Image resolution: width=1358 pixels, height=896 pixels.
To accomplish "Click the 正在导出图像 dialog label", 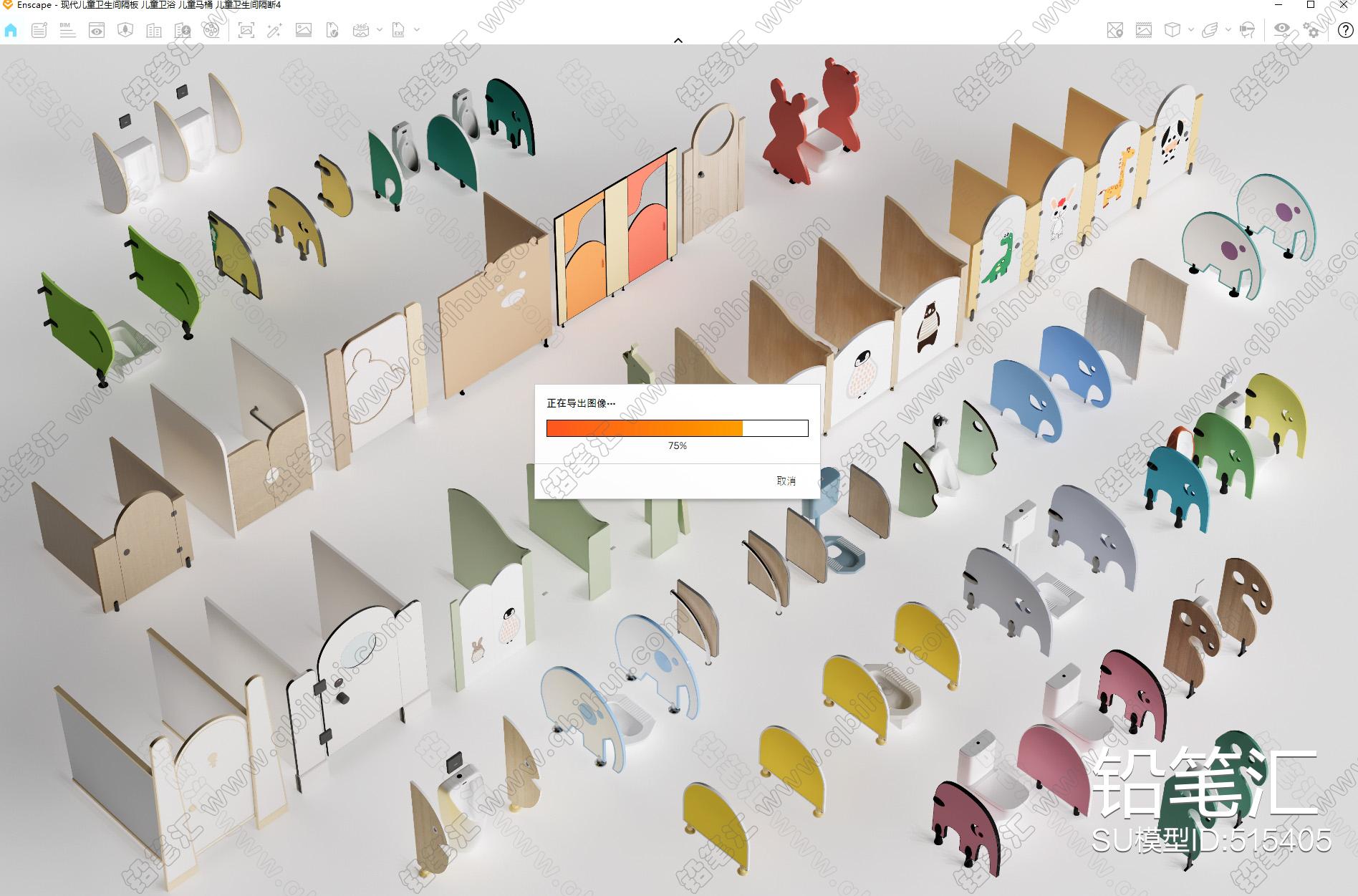I will coord(581,403).
